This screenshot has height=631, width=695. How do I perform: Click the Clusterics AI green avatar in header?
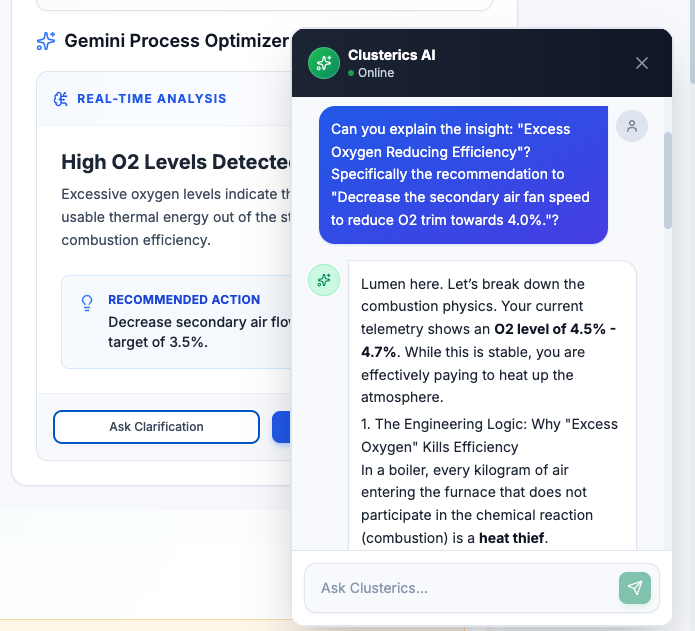tap(324, 63)
